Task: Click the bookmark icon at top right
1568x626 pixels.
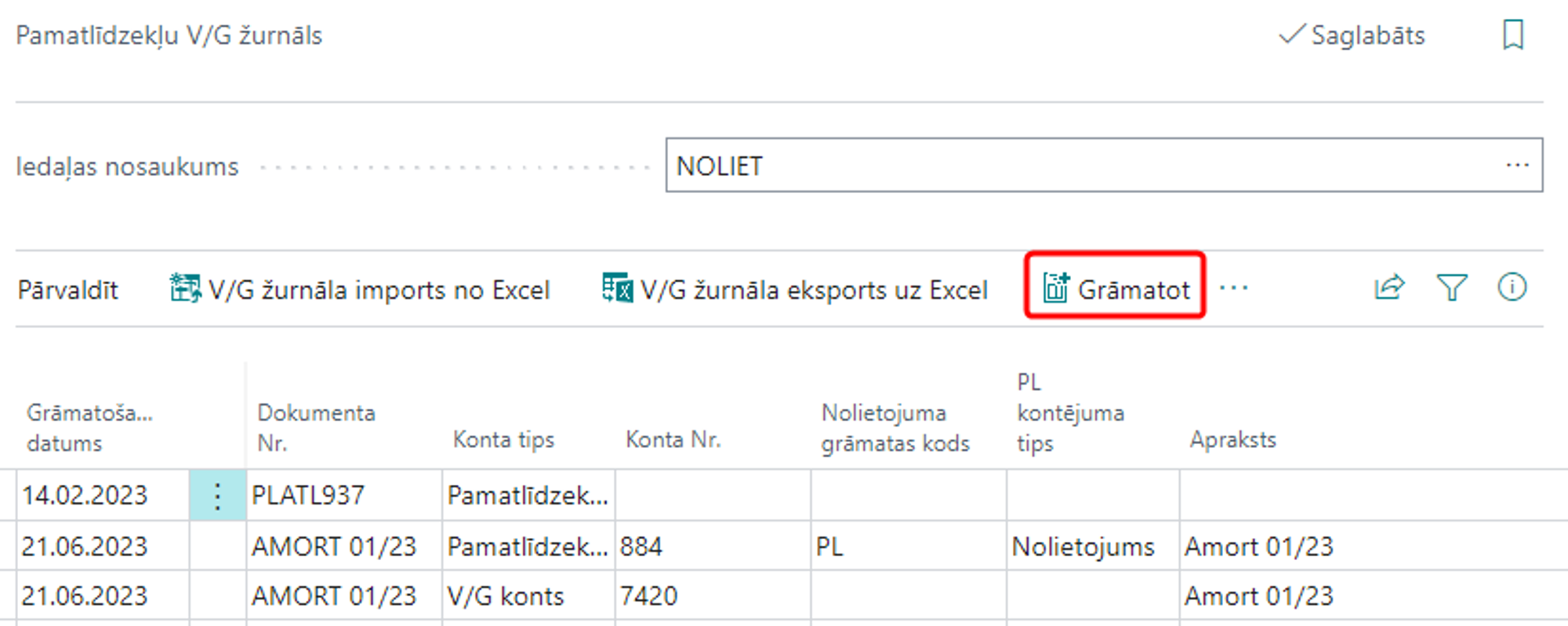Action: (x=1512, y=35)
